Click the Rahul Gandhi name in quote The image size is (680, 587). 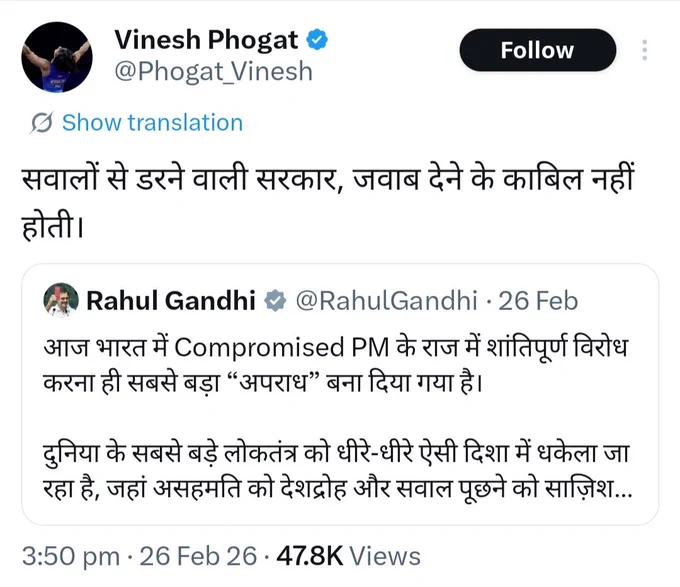pos(171,300)
